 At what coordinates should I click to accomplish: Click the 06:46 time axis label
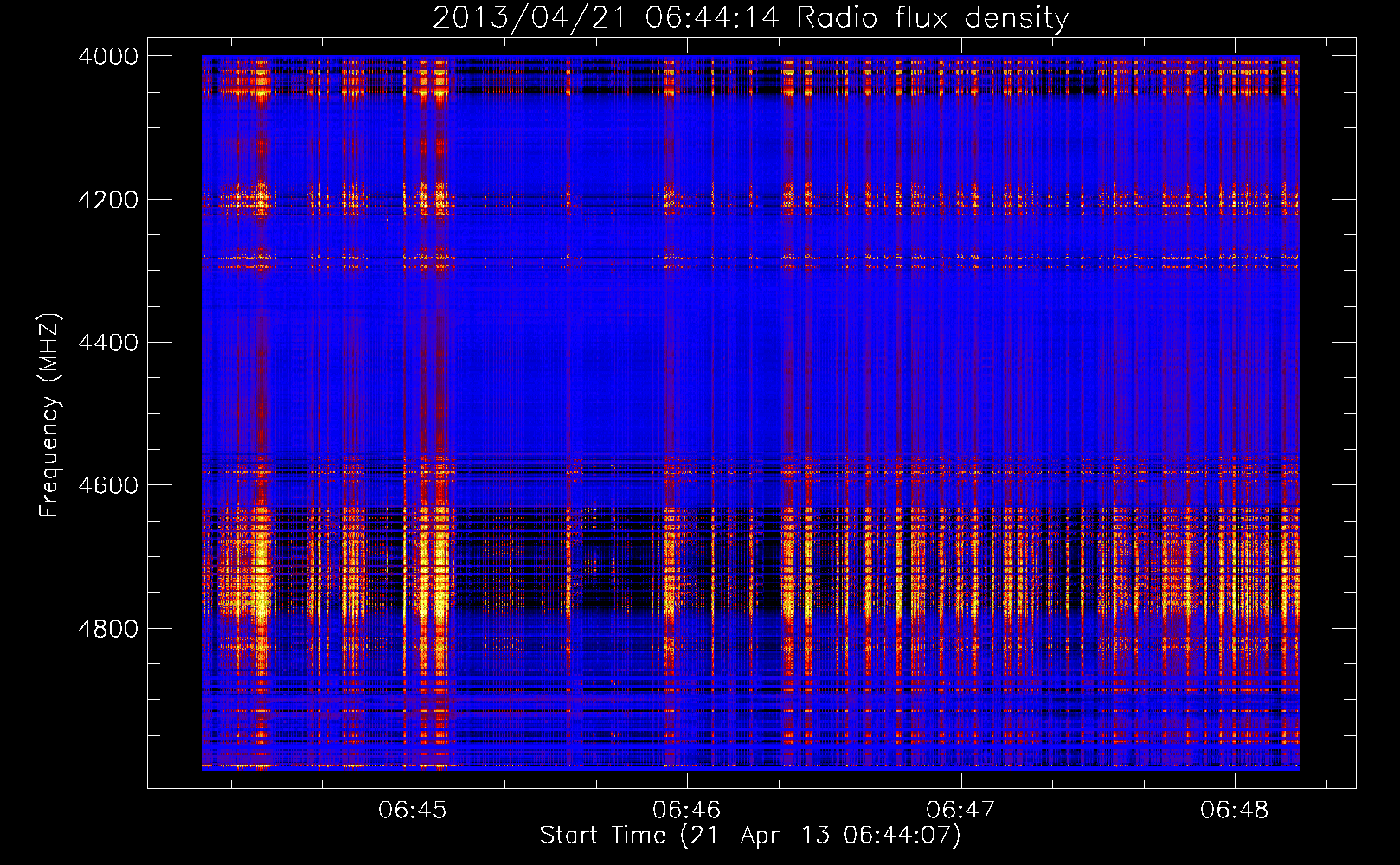pos(687,810)
